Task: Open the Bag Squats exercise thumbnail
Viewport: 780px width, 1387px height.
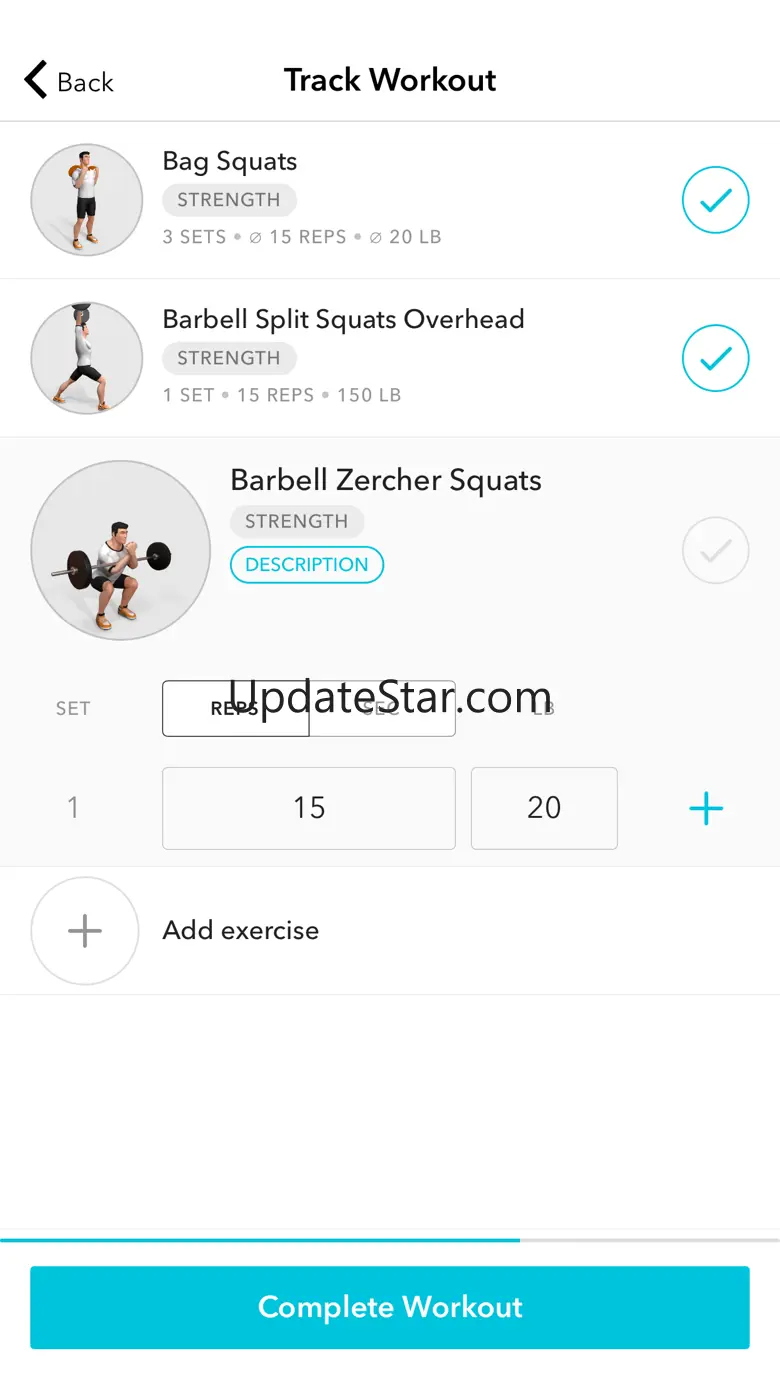Action: coord(87,200)
